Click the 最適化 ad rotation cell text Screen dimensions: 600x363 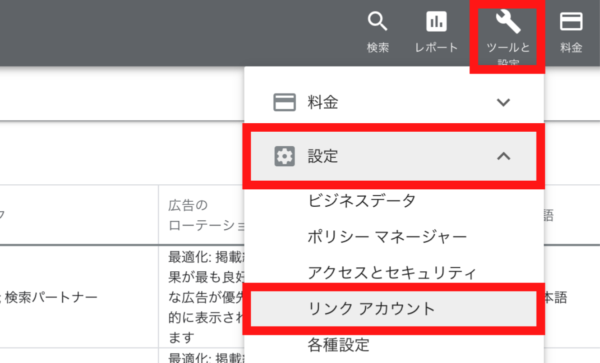[x=206, y=297]
